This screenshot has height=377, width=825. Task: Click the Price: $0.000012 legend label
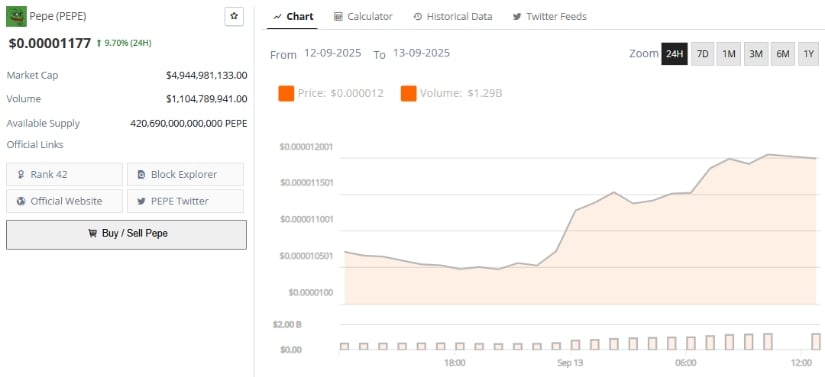pos(340,94)
